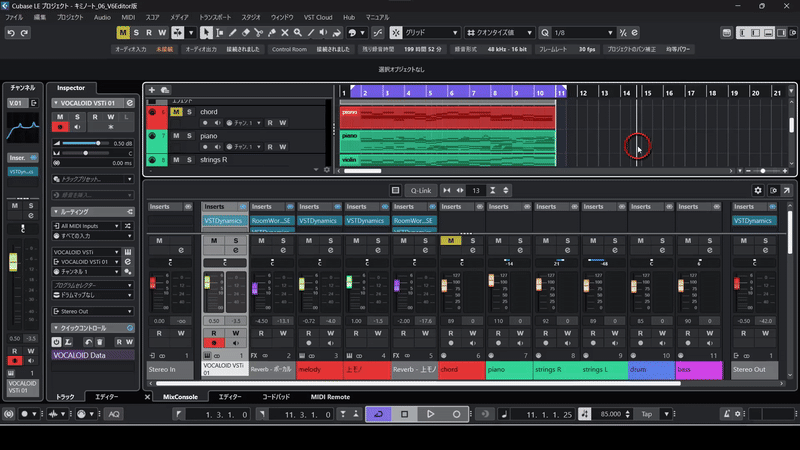This screenshot has width=800, height=450.
Task: Click the metronome click icon in transport
Action: click(727, 414)
